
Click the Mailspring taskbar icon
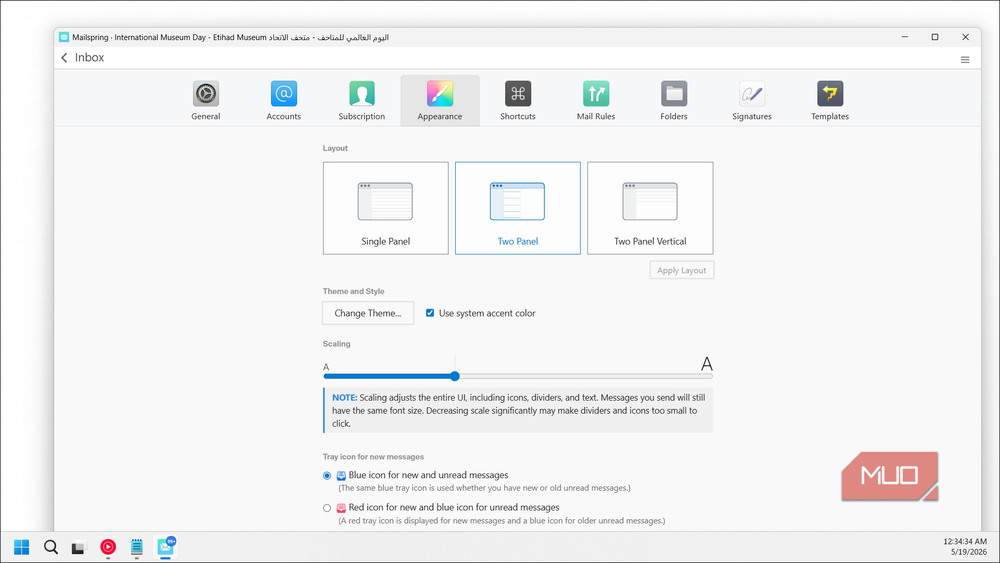[166, 546]
